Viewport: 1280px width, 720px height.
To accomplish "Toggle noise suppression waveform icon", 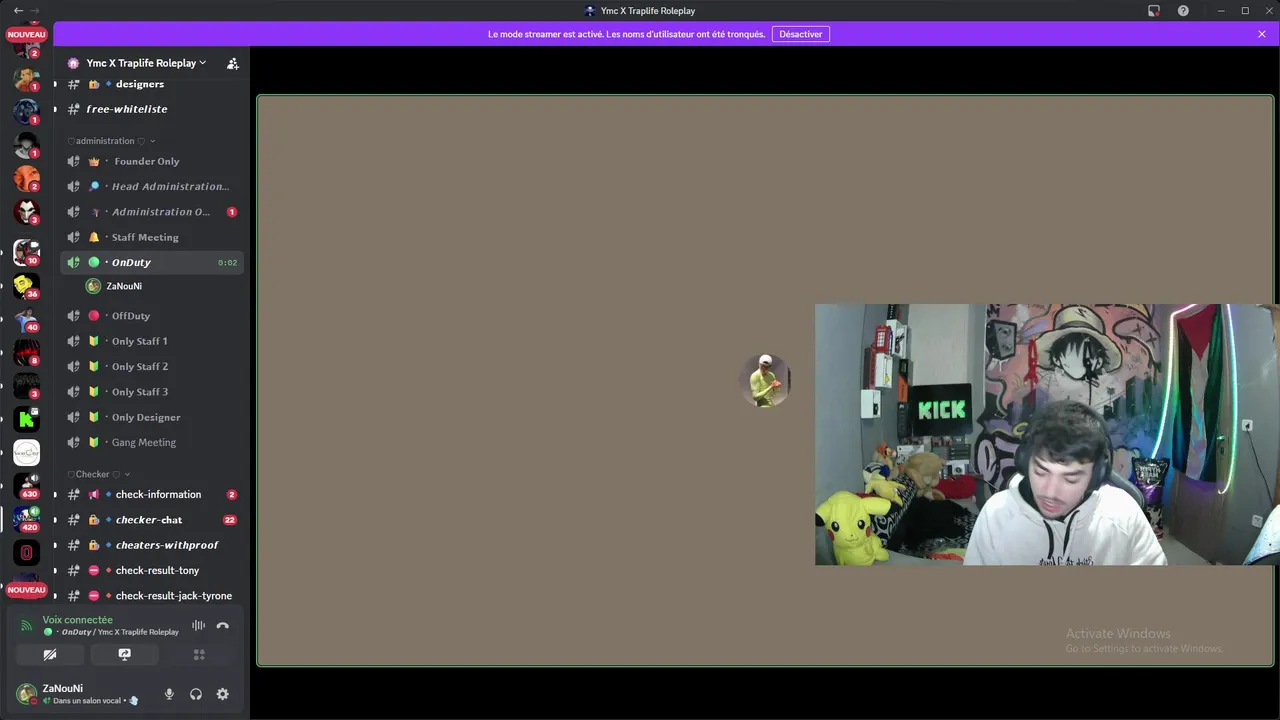I will (198, 626).
